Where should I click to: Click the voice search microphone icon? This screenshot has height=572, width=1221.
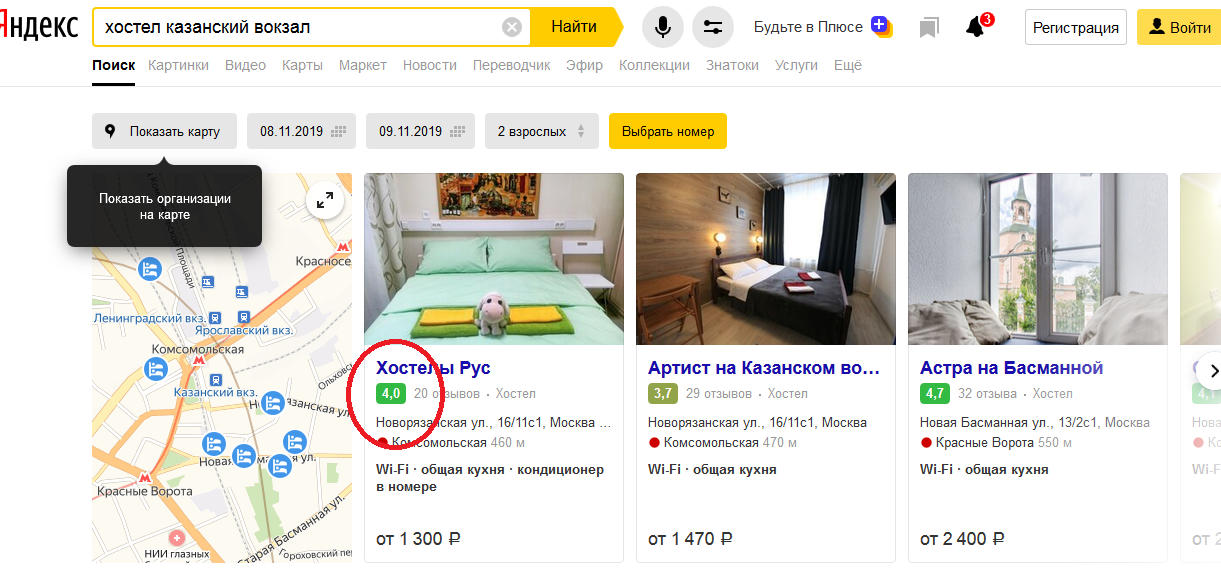pos(662,27)
